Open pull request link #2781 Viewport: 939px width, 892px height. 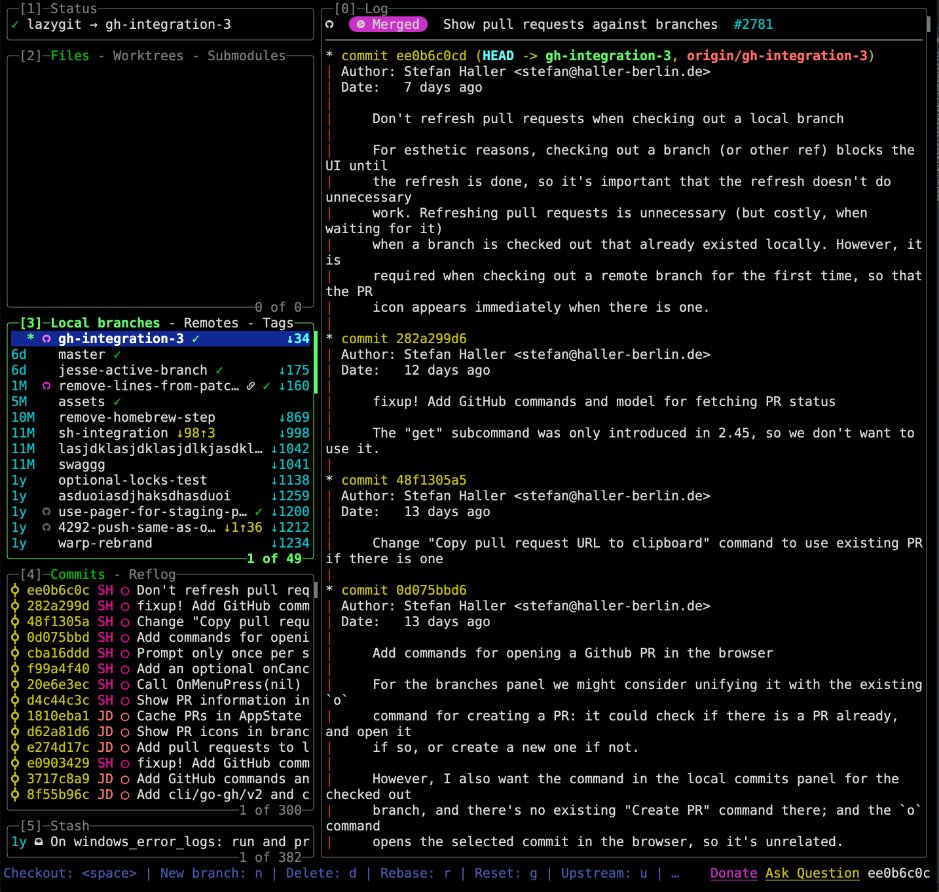click(x=753, y=25)
